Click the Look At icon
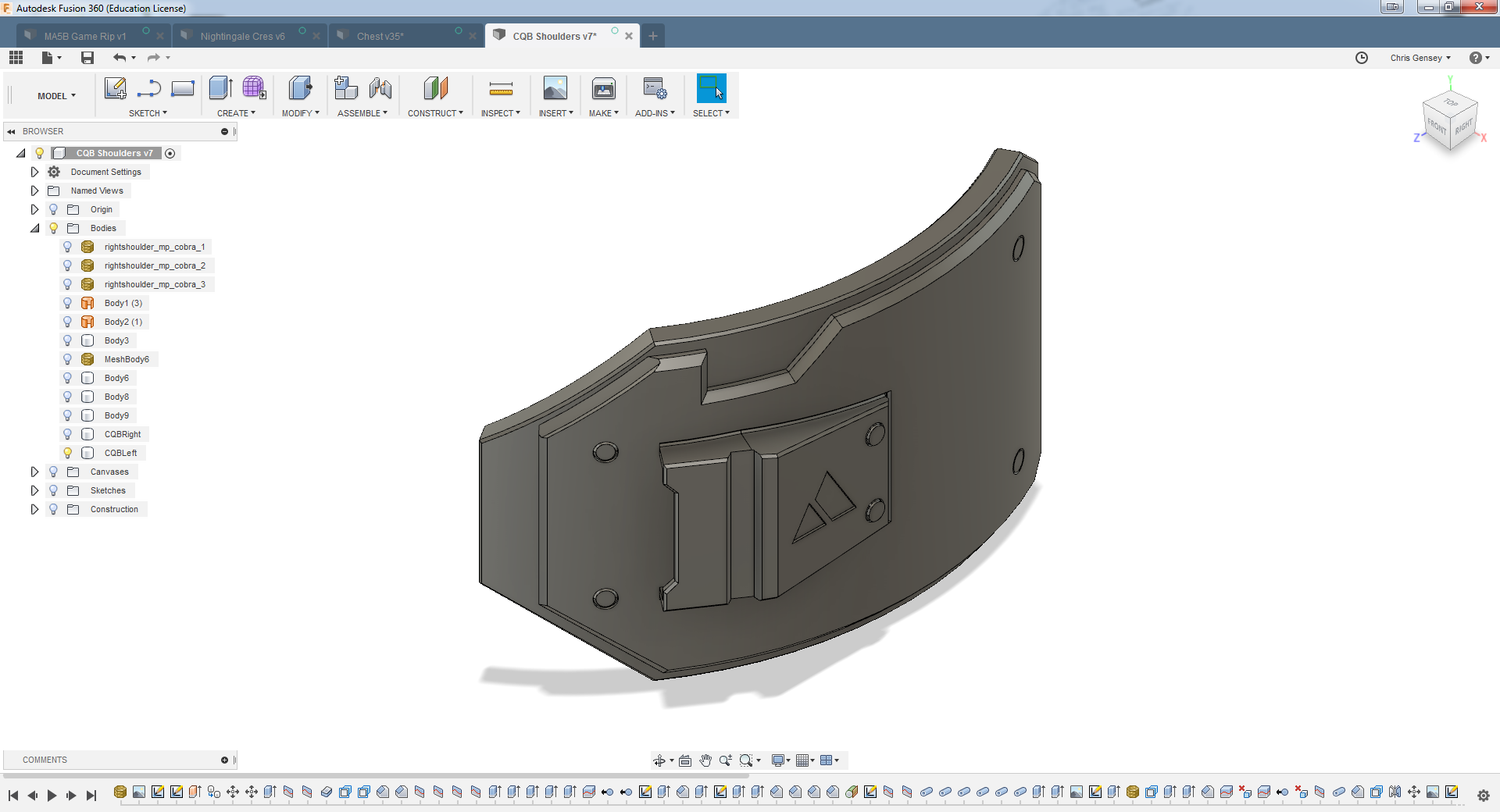Screen dimensions: 1500x812 click(685, 760)
